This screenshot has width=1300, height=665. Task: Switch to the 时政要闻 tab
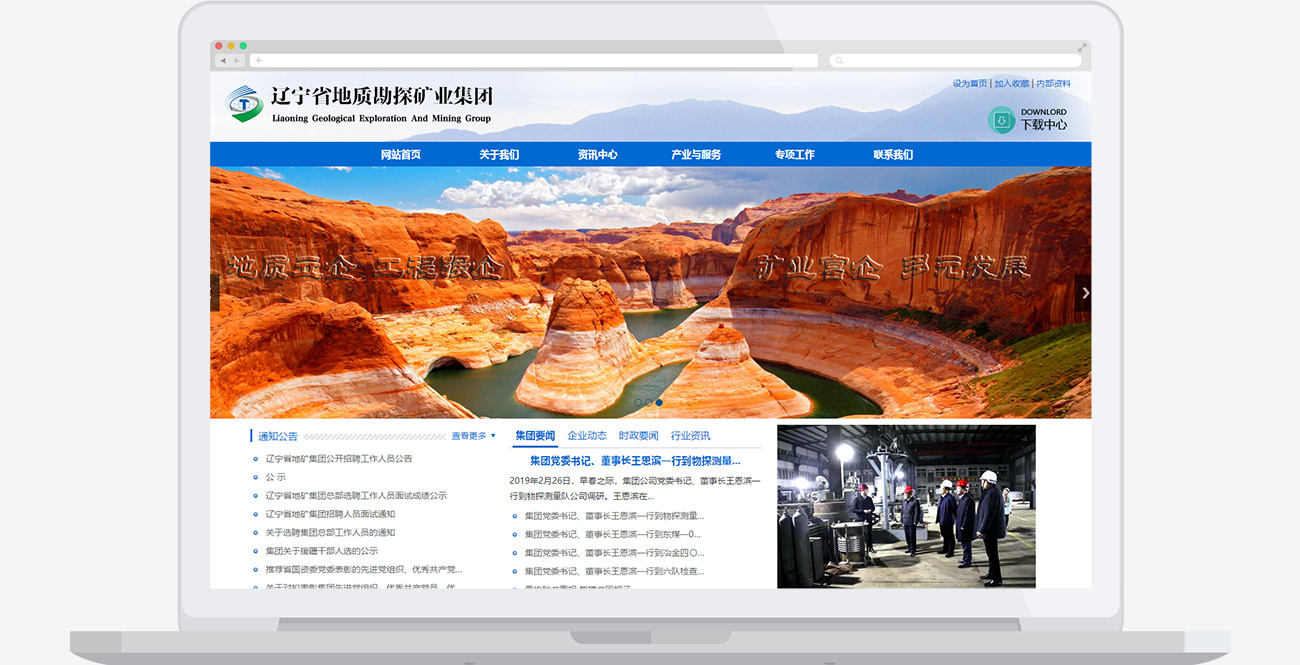(x=639, y=436)
